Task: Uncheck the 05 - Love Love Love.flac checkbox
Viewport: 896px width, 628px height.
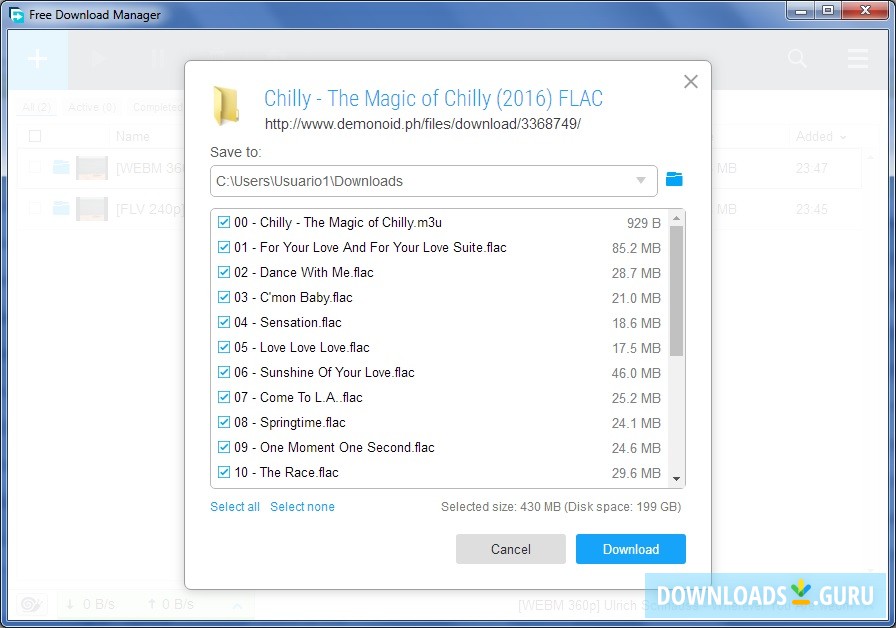Action: [x=224, y=347]
